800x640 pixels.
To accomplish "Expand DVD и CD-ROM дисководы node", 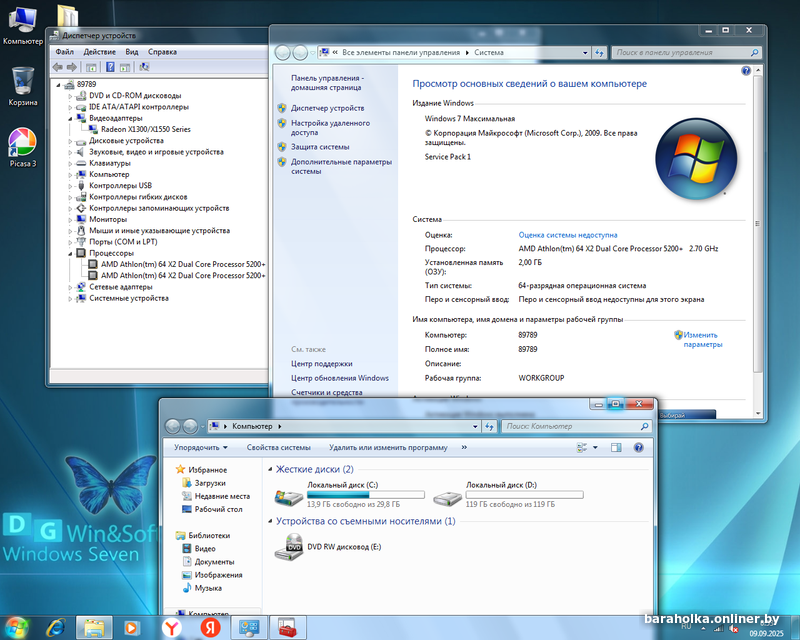I will (x=69, y=96).
